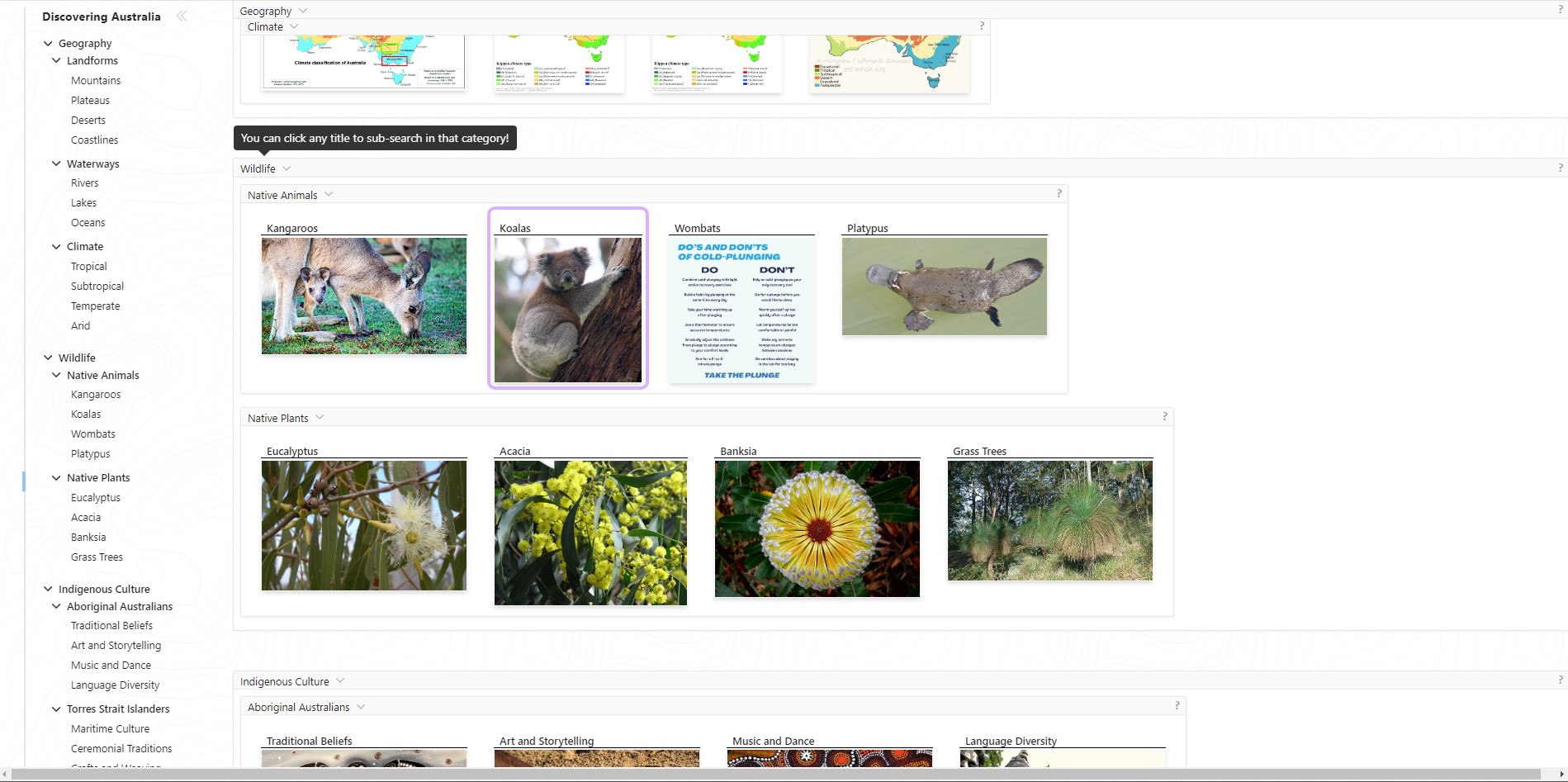The width and height of the screenshot is (1568, 782).
Task: Select Platypus in the sidebar tree
Action: point(91,453)
